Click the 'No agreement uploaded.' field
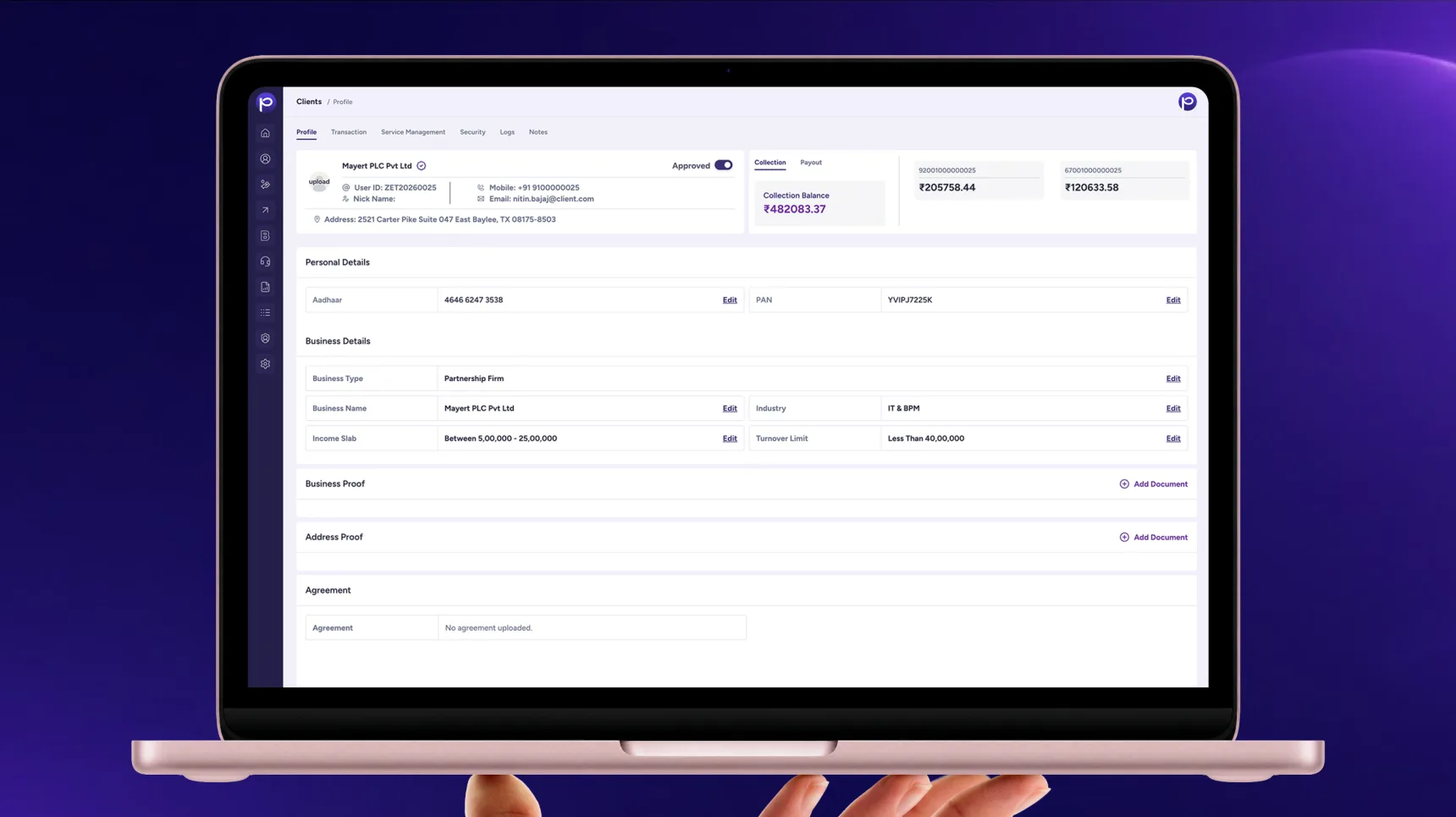 592,628
